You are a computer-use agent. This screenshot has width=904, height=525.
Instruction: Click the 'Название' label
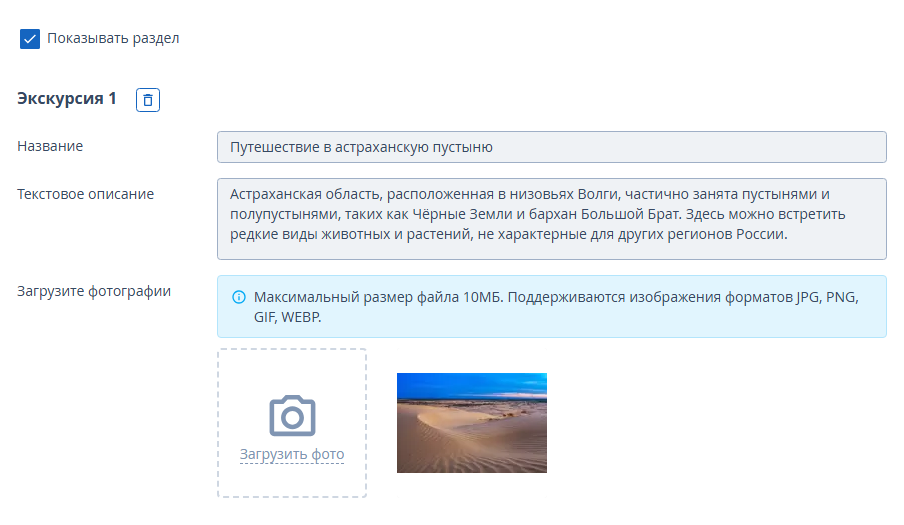coord(50,146)
